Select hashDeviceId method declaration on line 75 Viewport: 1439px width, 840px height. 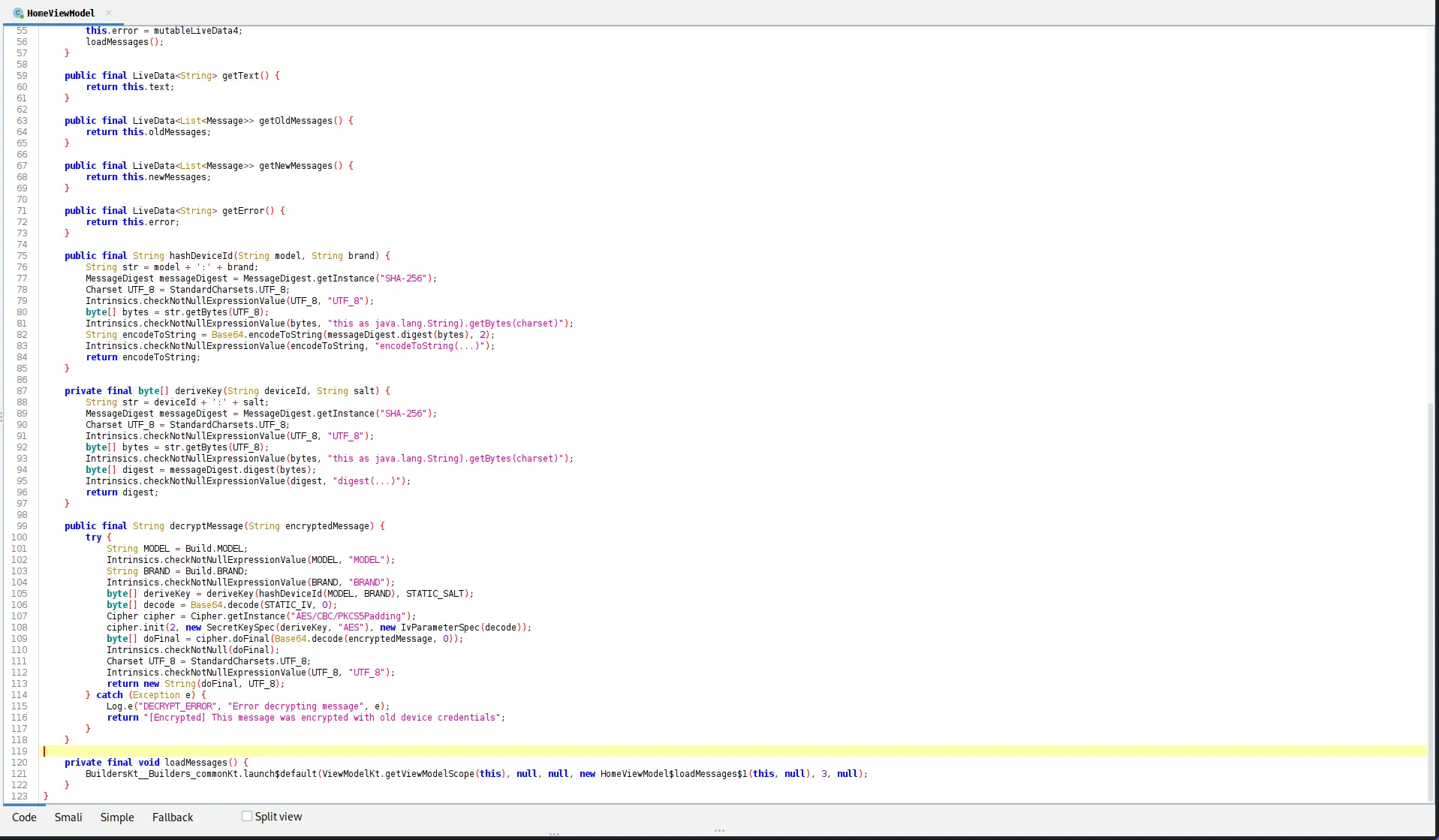tap(200, 256)
